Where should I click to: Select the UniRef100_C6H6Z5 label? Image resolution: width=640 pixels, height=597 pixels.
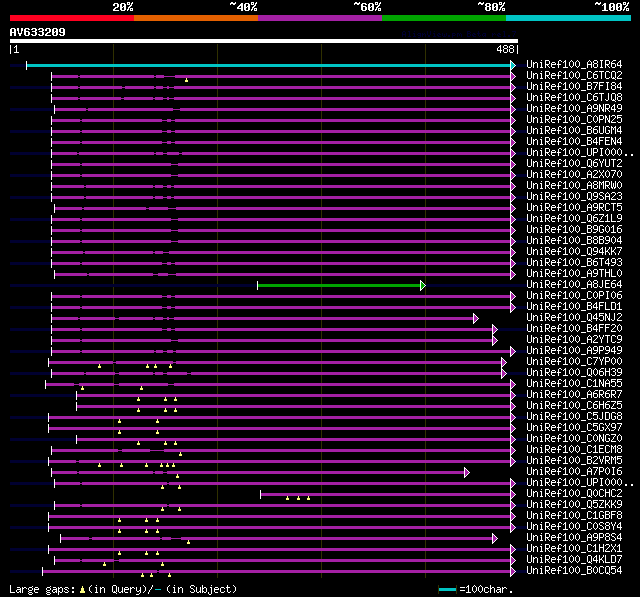(x=574, y=406)
